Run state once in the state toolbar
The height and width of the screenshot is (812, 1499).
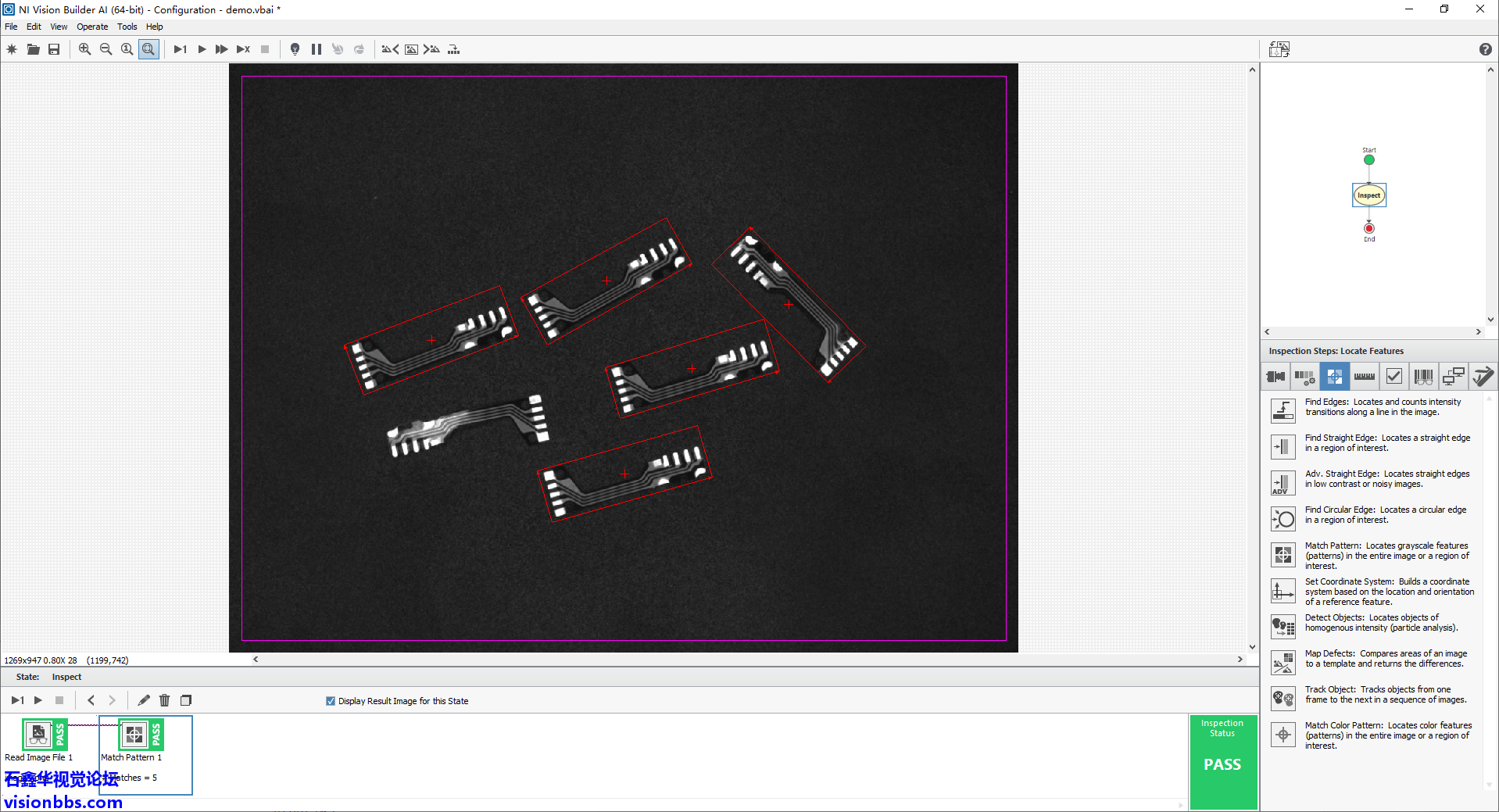tap(17, 700)
